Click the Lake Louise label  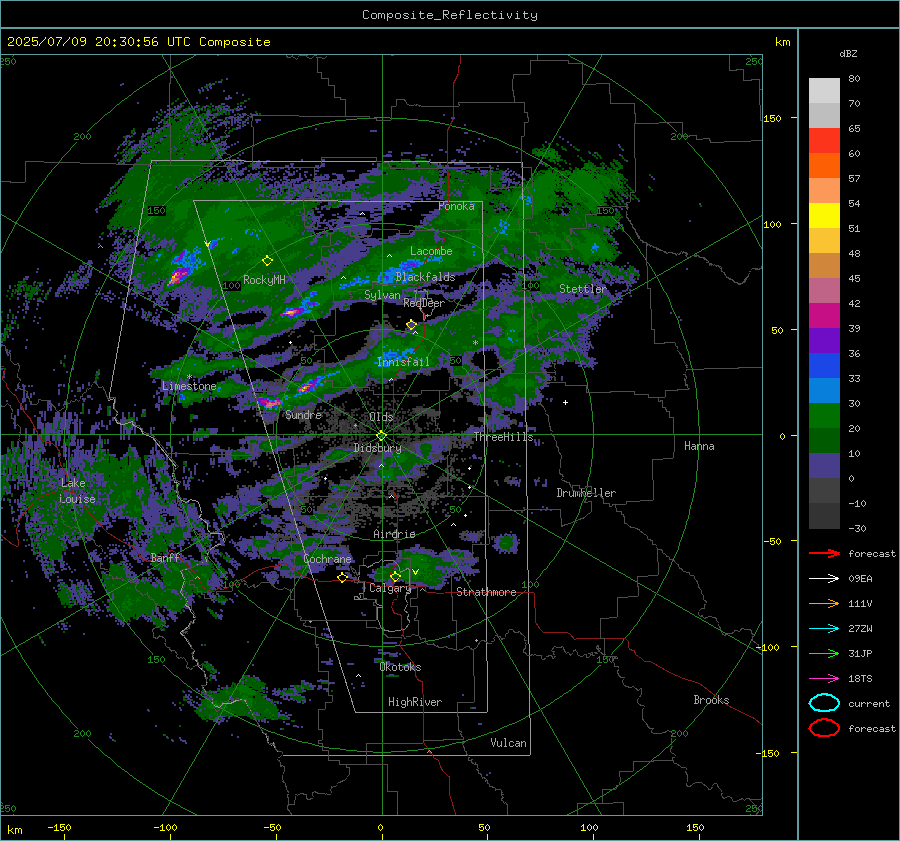point(77,491)
